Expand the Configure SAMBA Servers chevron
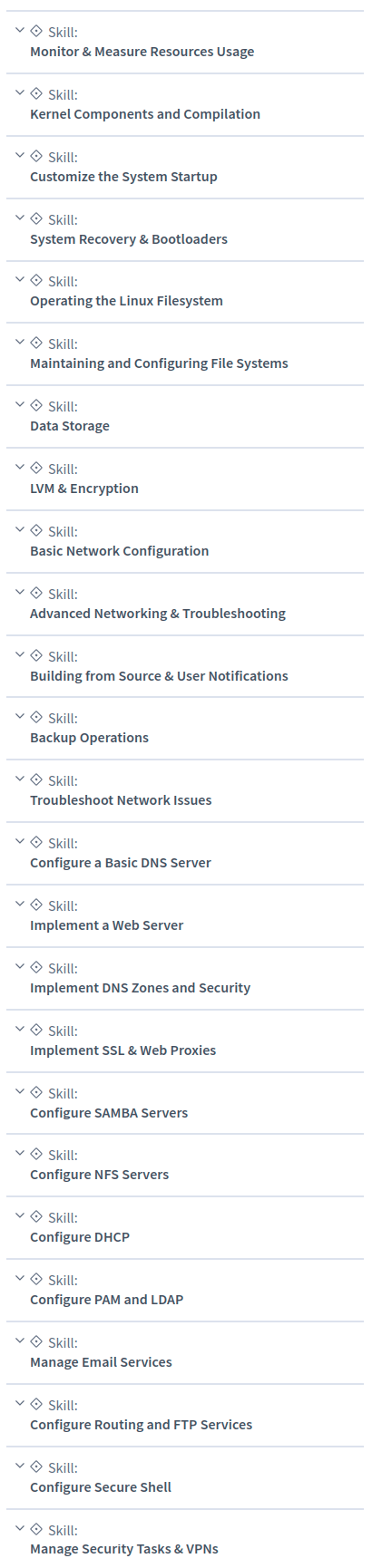The height and width of the screenshot is (1568, 372). [x=20, y=1090]
